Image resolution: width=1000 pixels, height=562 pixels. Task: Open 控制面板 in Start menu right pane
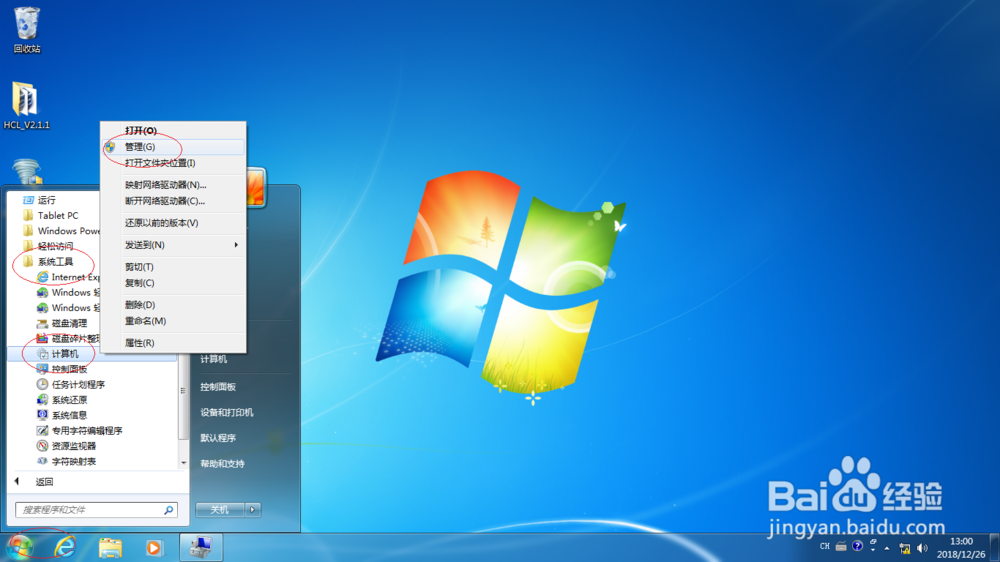click(x=218, y=387)
